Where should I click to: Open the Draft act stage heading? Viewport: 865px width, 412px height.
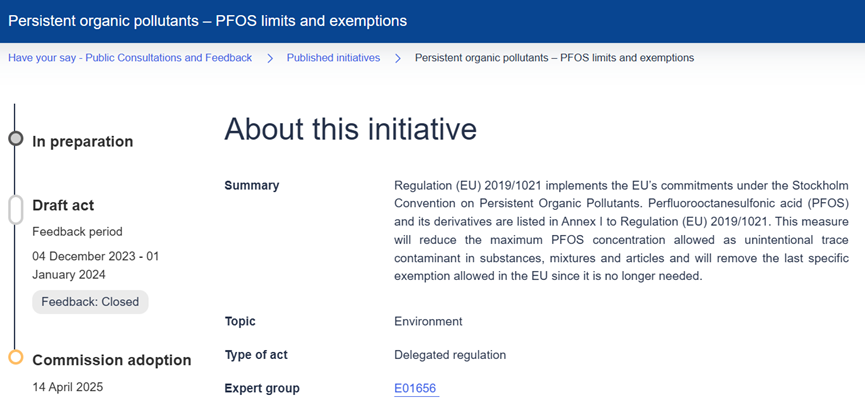coord(63,205)
